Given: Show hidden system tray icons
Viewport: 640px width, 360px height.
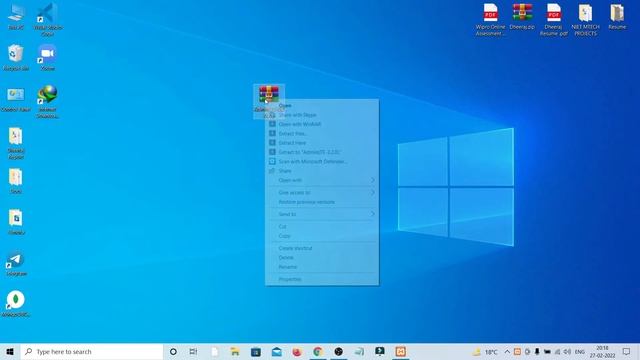Looking at the screenshot, I should pyautogui.click(x=507, y=351).
